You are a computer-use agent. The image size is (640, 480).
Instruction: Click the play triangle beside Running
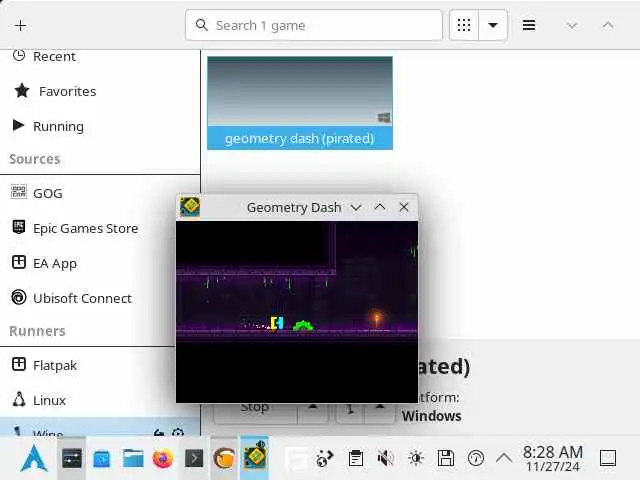pos(18,125)
